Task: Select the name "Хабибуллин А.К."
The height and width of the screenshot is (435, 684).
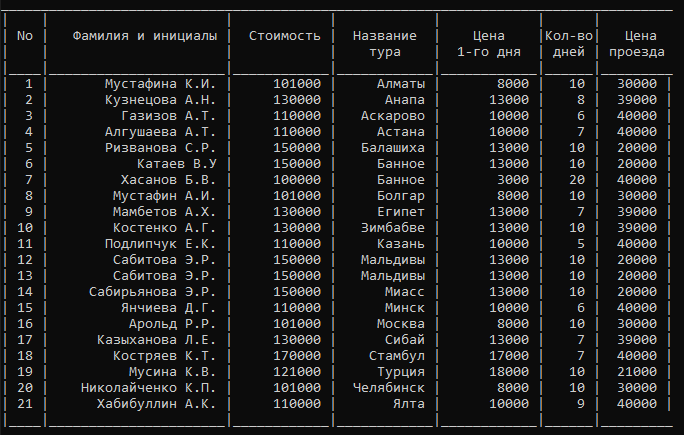Action: pyautogui.click(x=157, y=404)
